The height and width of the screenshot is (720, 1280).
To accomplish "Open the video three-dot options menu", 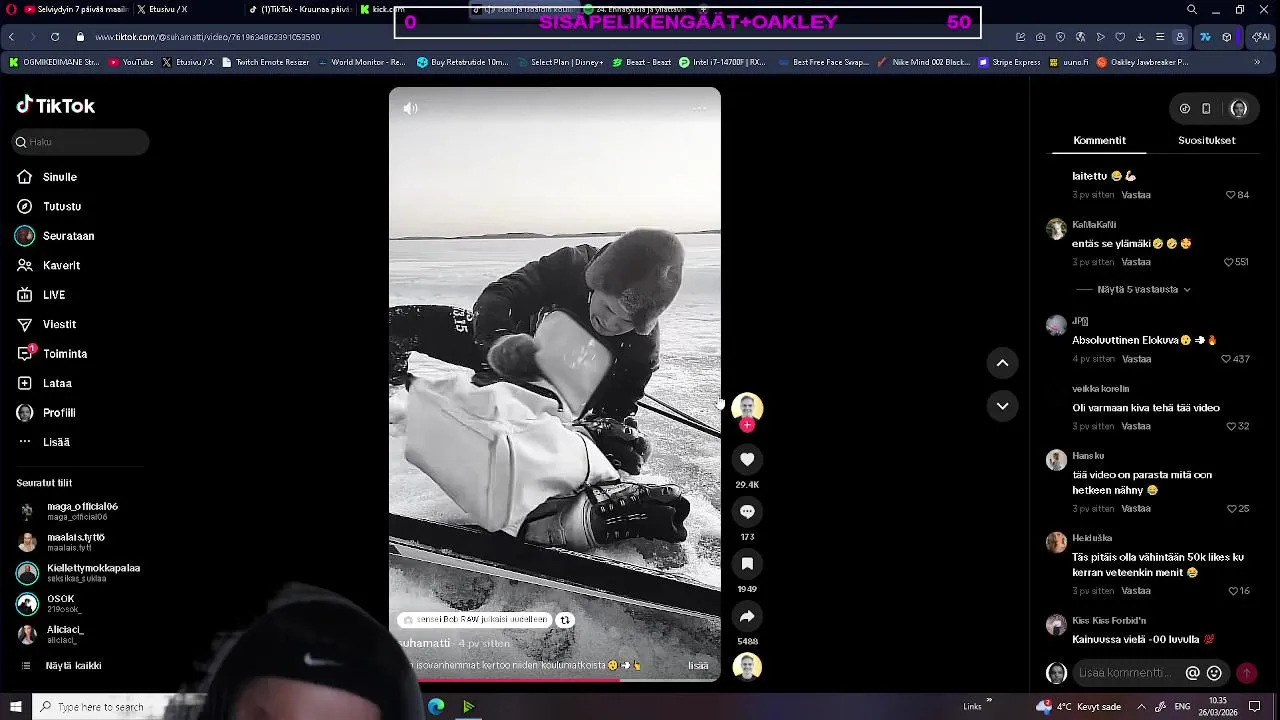I will tap(699, 108).
